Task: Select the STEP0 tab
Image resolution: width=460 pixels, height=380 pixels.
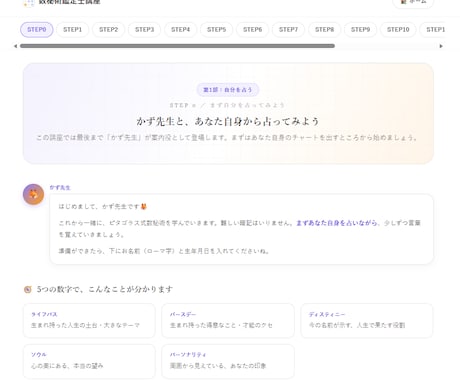Action: pos(37,30)
